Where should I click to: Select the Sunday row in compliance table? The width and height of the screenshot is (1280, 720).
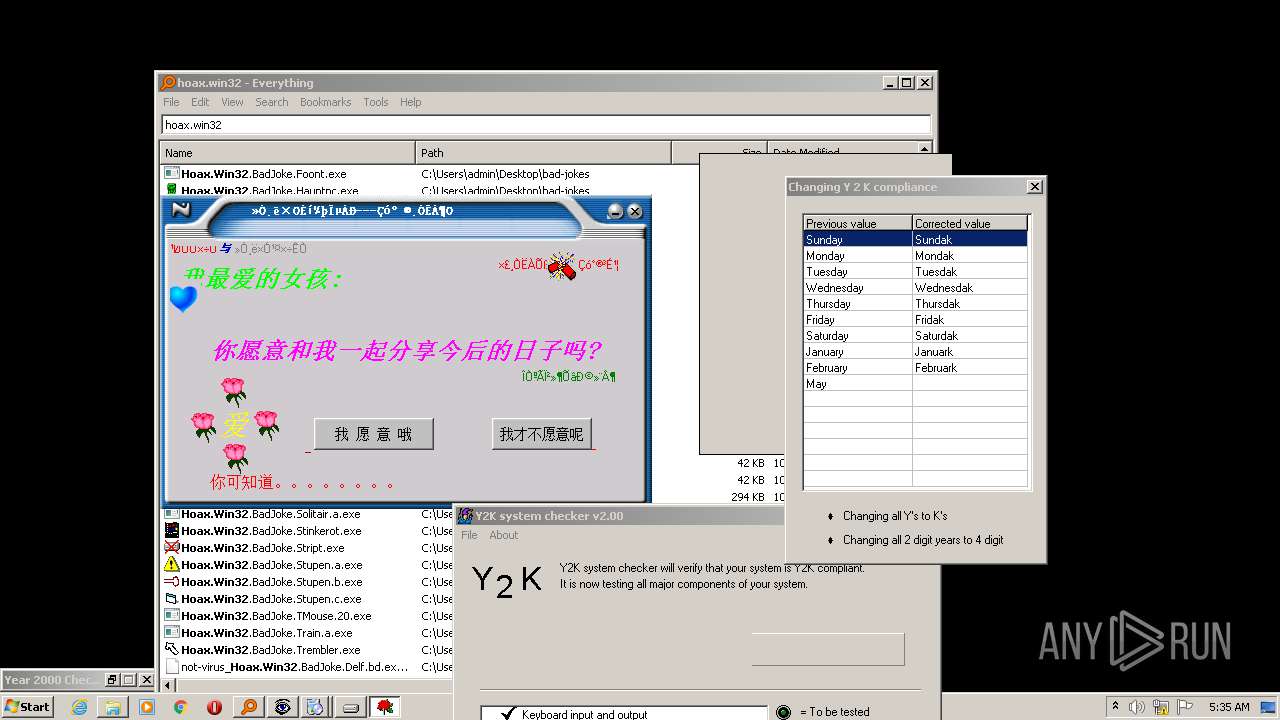(x=915, y=239)
